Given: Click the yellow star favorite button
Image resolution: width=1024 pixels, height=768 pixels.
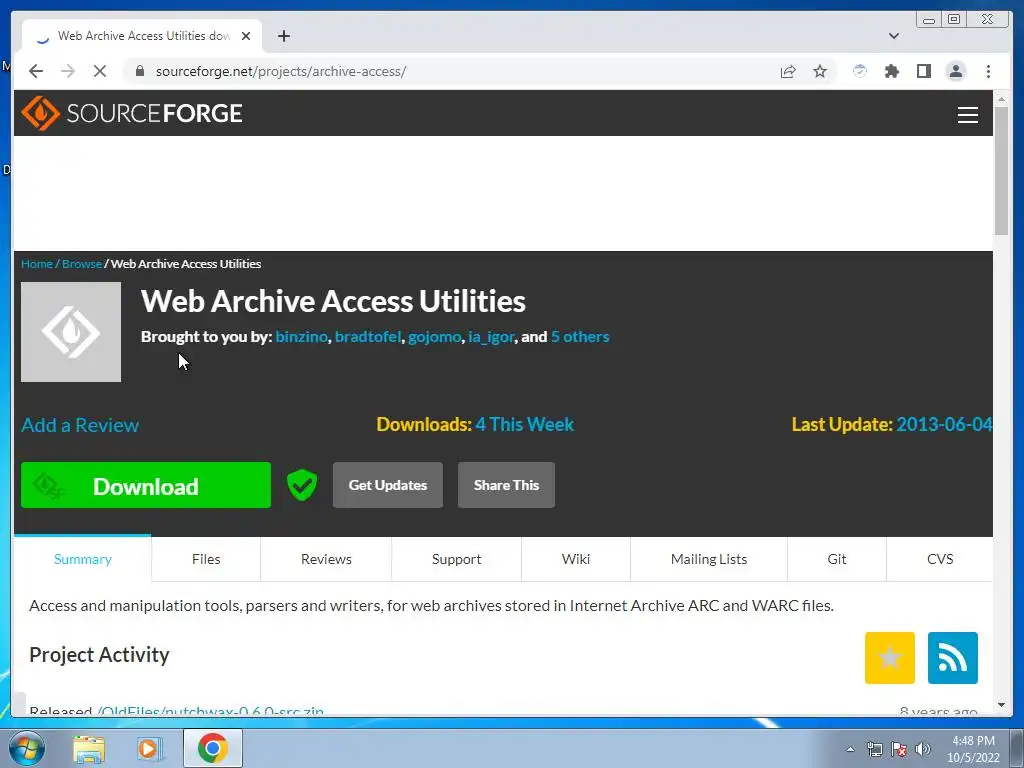Looking at the screenshot, I should pyautogui.click(x=889, y=658).
